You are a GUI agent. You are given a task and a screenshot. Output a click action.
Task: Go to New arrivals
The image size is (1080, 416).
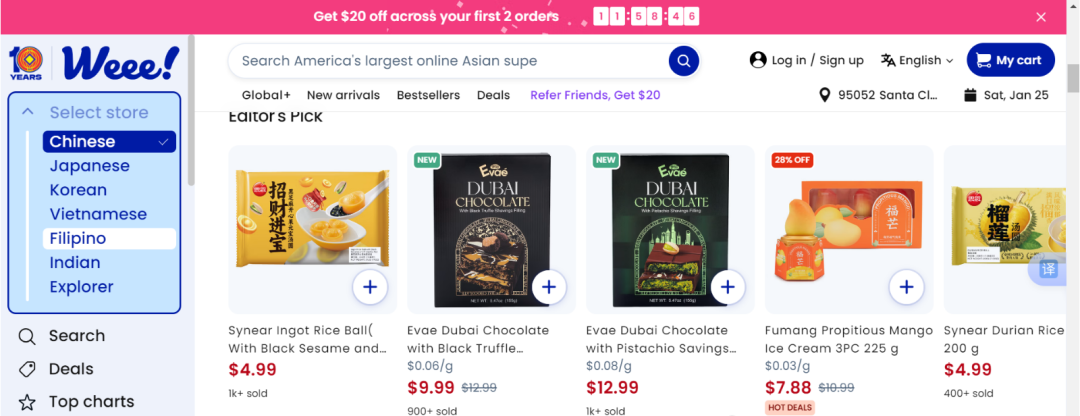(343, 95)
